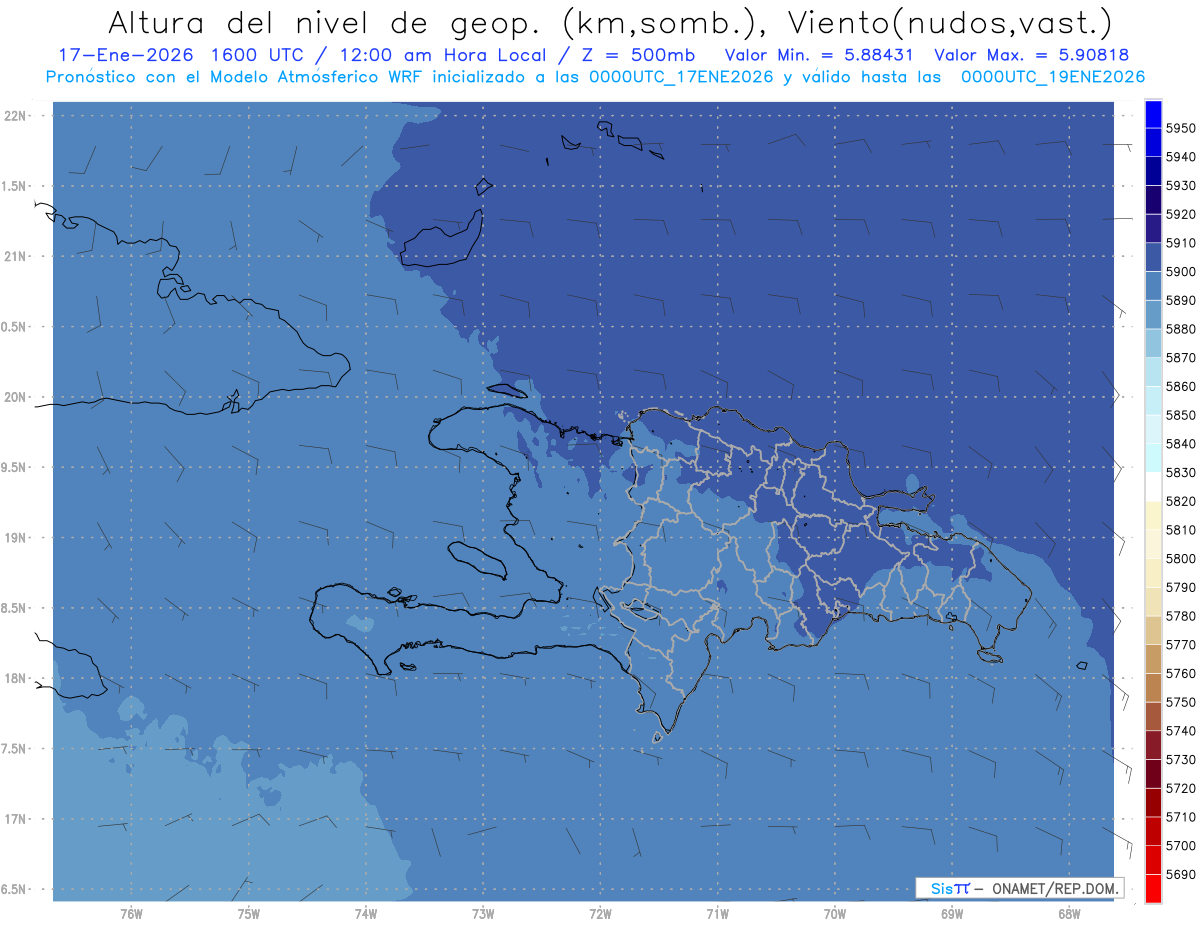Click 'Valor Min. = 5.88431' text

(819, 56)
